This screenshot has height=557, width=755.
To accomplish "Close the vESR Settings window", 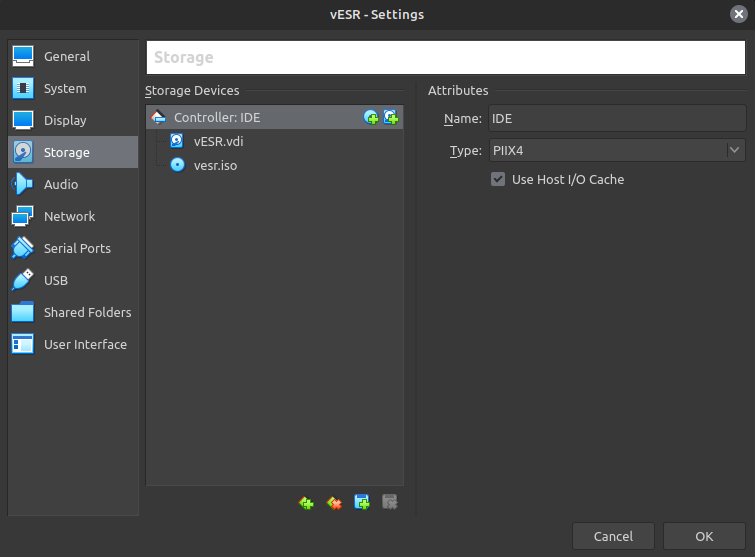I will coord(737,14).
